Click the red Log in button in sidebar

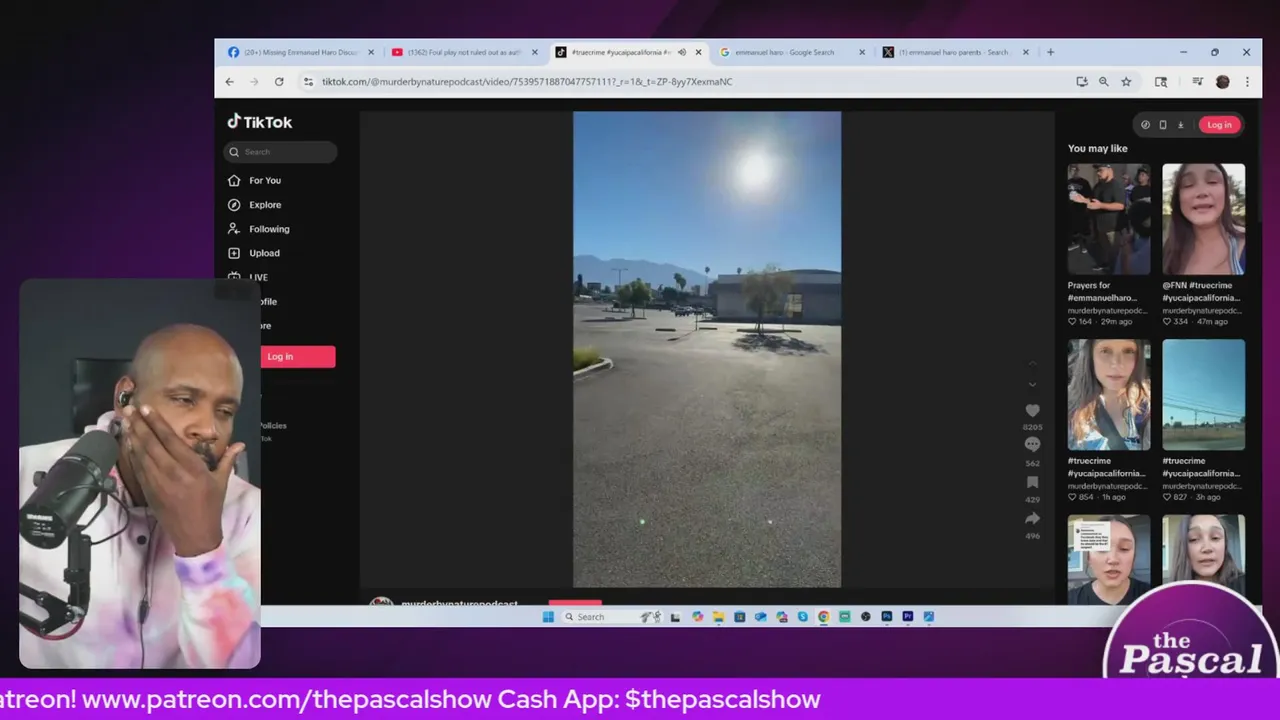click(296, 357)
